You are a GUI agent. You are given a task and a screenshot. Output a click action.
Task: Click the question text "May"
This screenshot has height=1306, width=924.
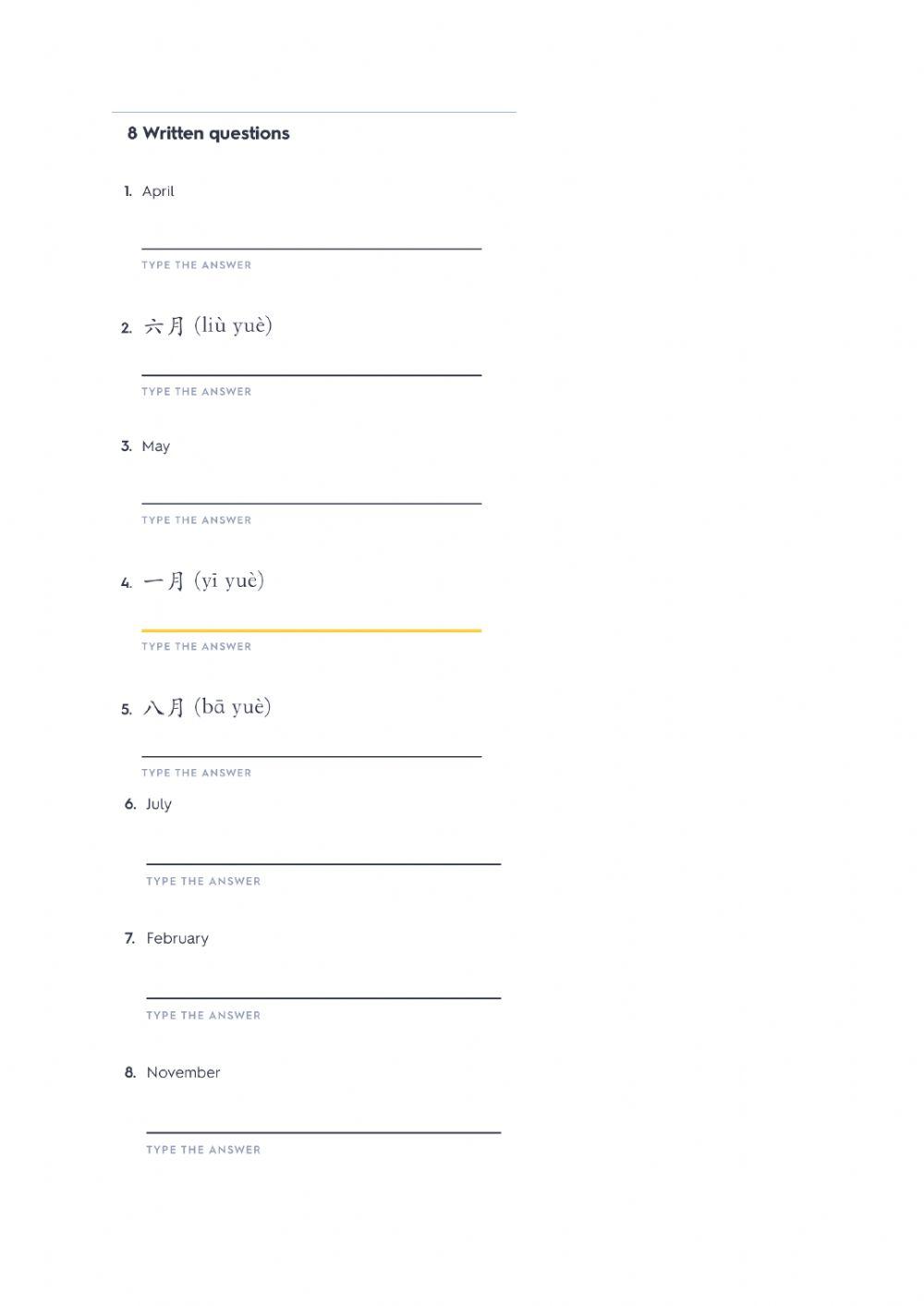tap(156, 446)
